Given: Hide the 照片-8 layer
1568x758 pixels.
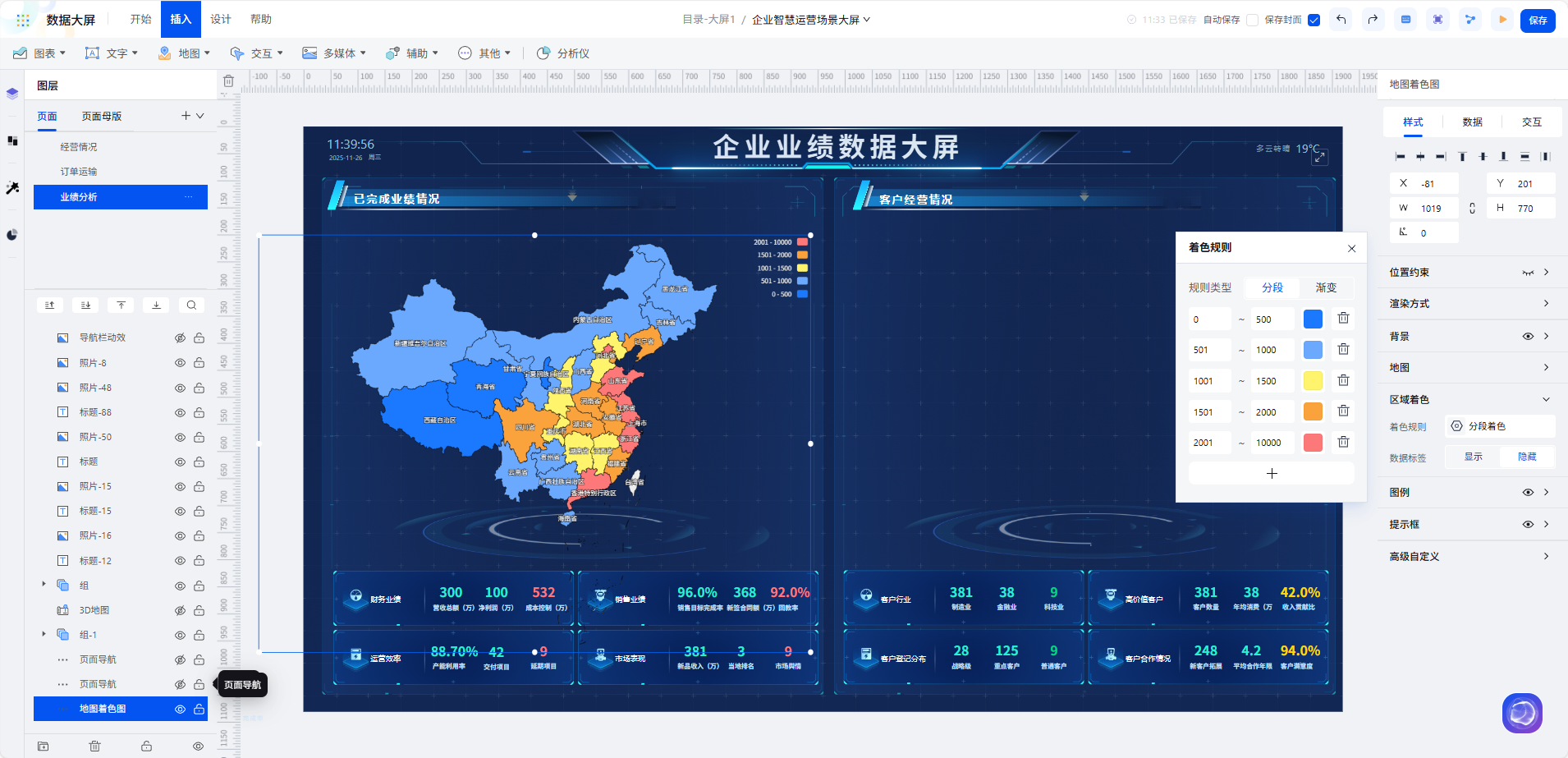Looking at the screenshot, I should point(180,363).
